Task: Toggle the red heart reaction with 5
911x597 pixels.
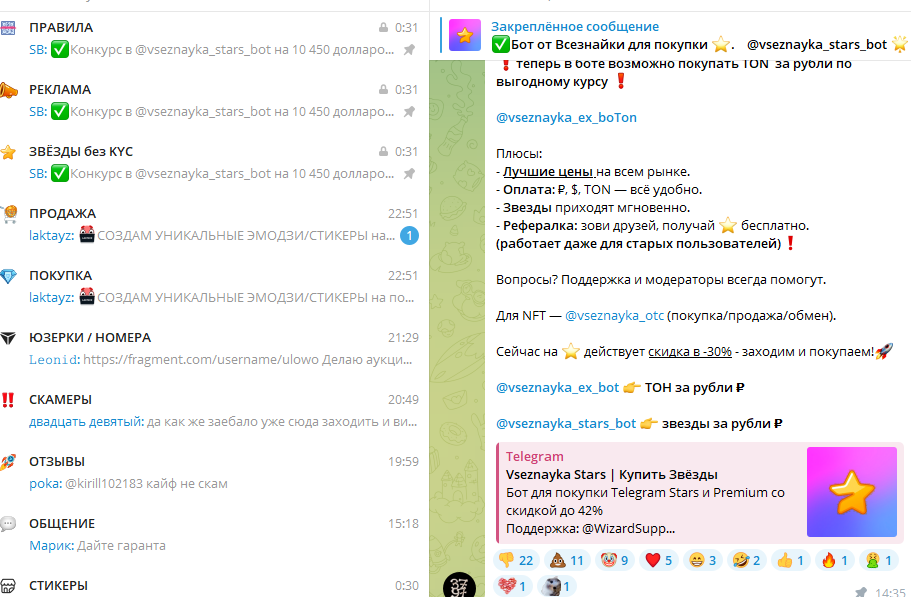Action: click(659, 560)
